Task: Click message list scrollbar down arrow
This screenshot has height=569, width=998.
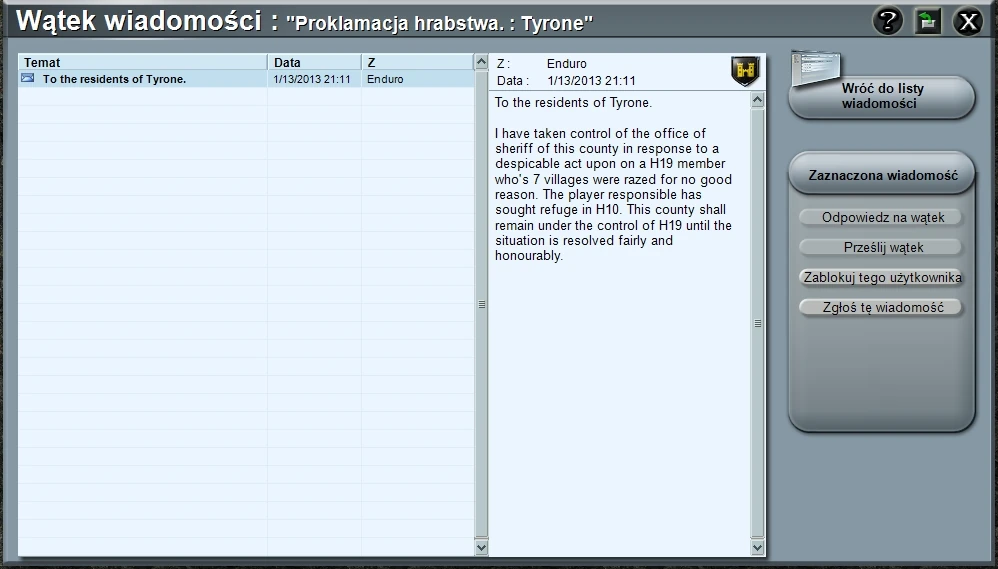Action: [481, 547]
